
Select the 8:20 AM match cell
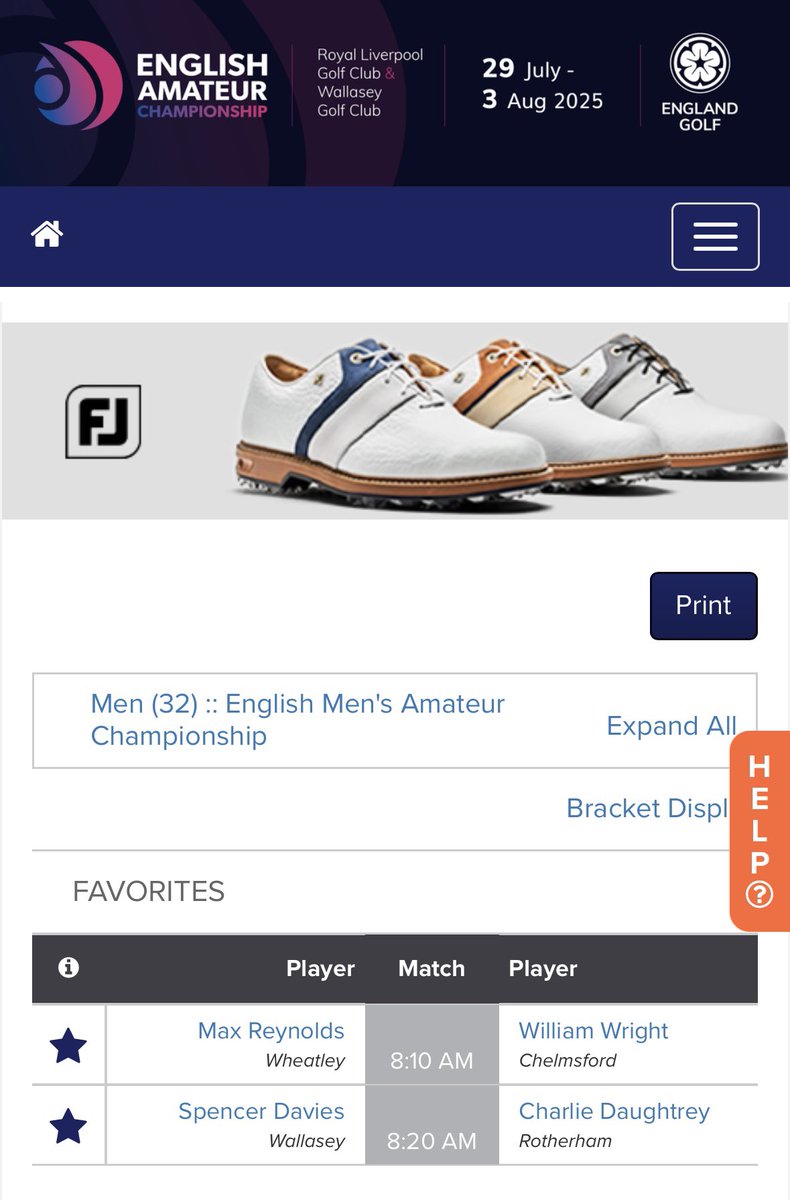pos(432,1125)
